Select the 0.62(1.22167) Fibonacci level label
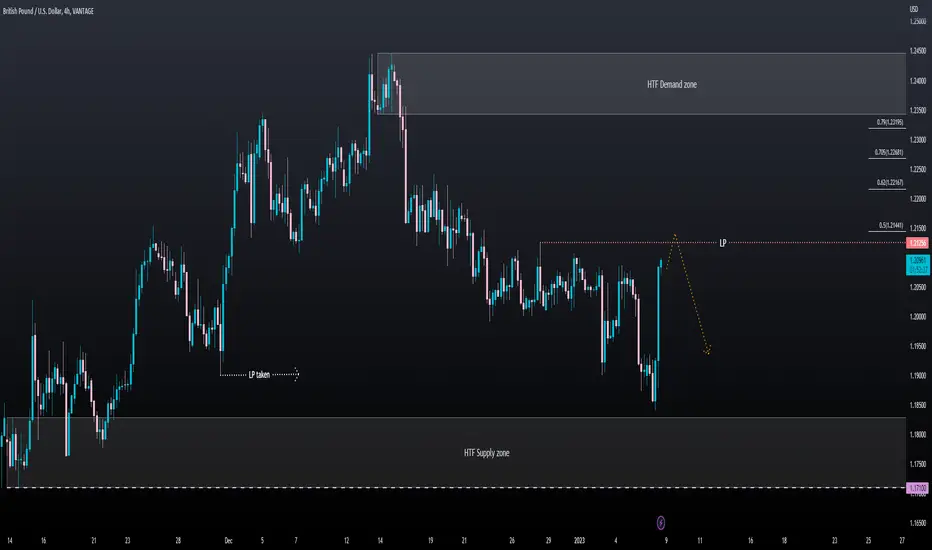The height and width of the screenshot is (550, 932). [889, 183]
